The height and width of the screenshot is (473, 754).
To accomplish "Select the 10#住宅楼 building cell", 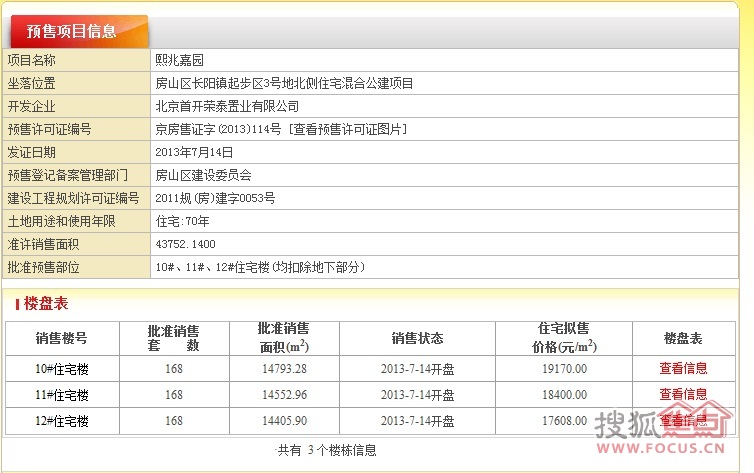I will (62, 368).
